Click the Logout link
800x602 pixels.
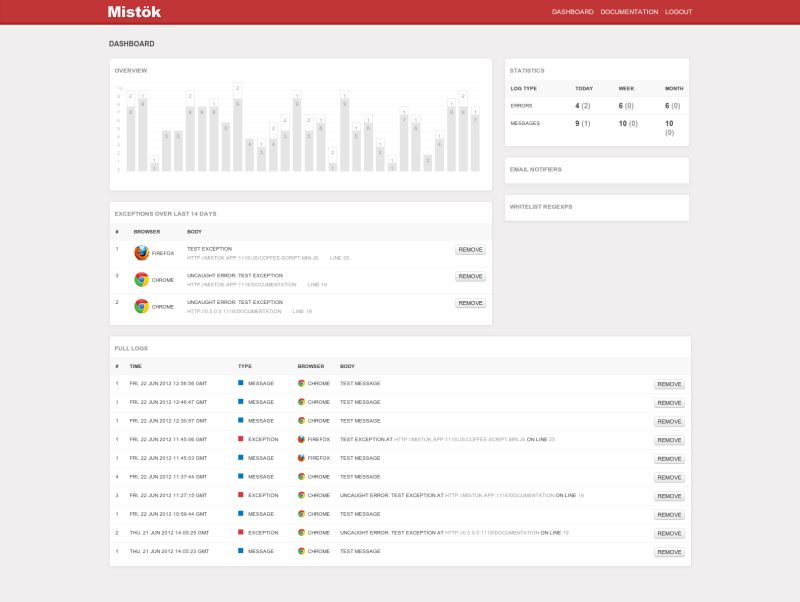point(677,12)
